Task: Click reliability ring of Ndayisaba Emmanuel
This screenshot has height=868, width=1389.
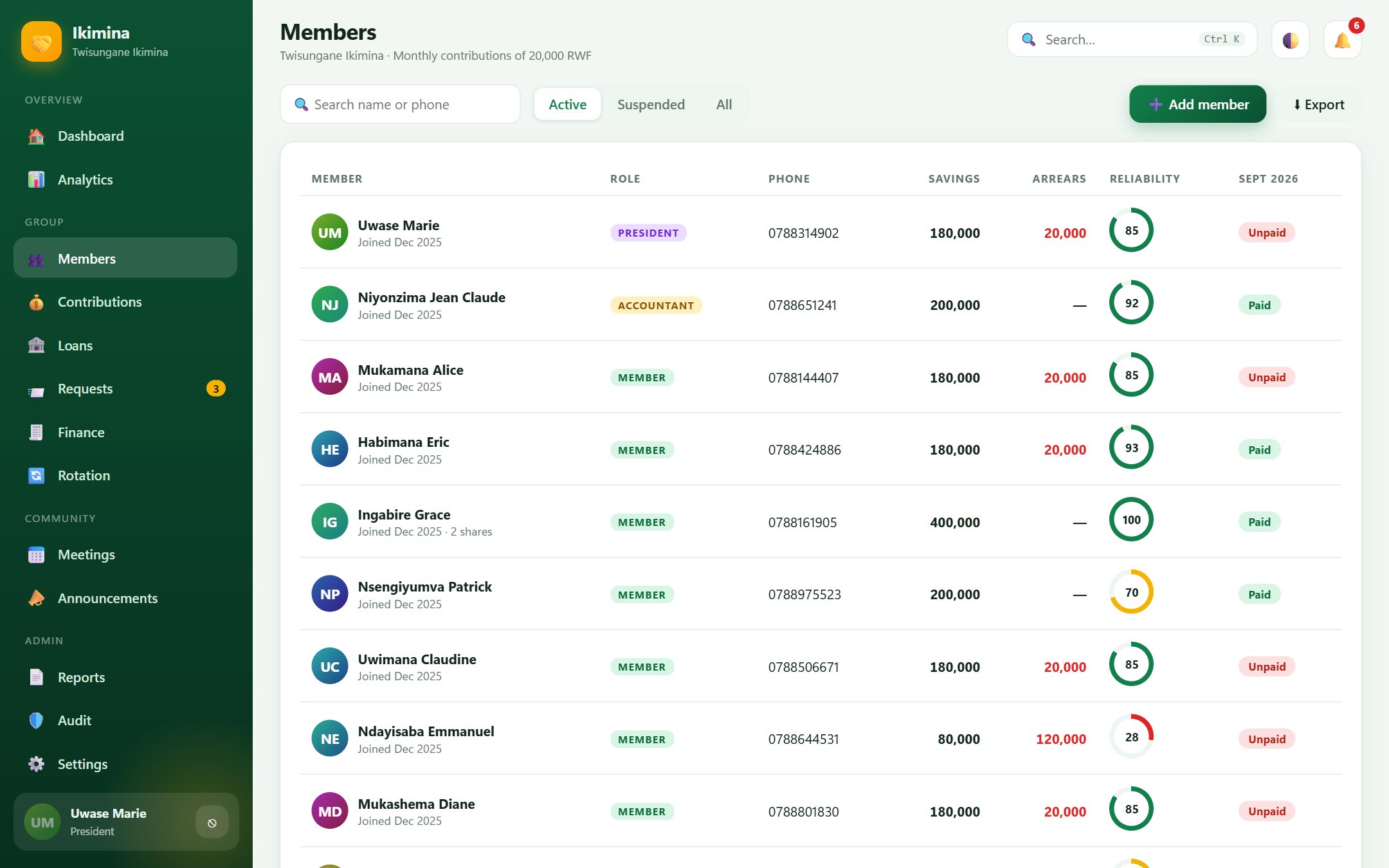Action: [x=1131, y=736]
